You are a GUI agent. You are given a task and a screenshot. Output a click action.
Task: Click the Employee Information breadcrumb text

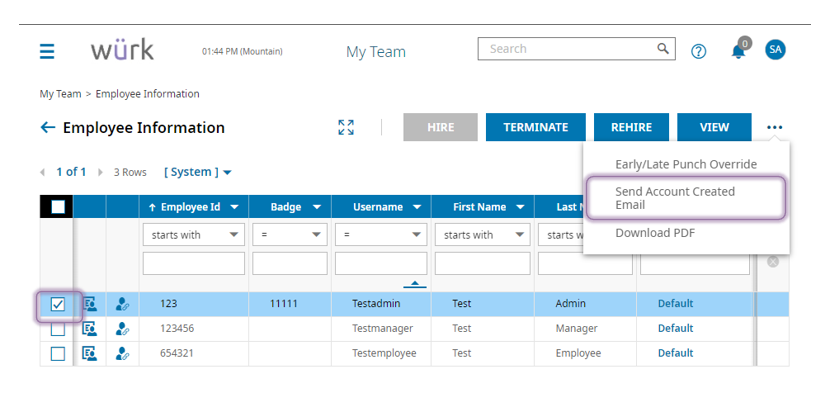click(147, 94)
